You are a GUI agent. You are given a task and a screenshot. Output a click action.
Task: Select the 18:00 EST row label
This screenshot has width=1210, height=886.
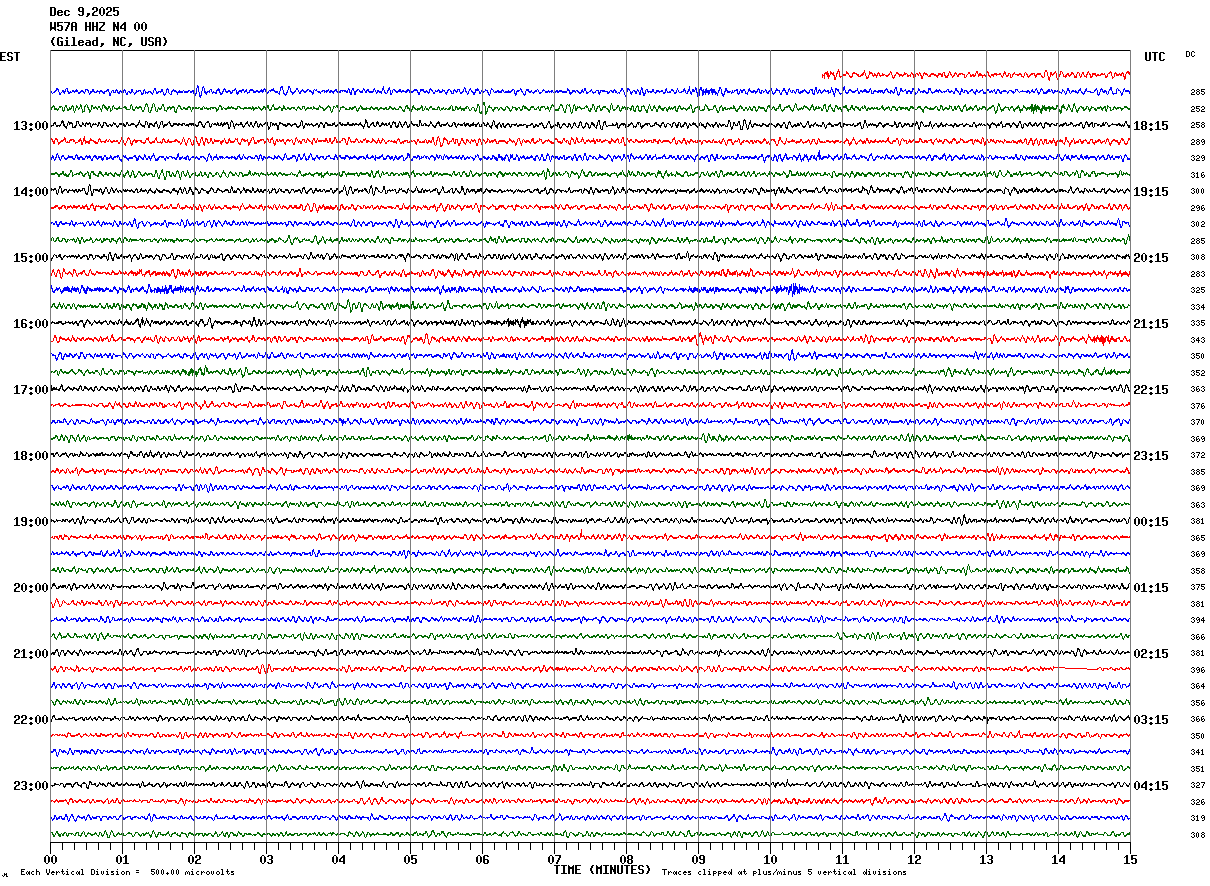coord(31,456)
